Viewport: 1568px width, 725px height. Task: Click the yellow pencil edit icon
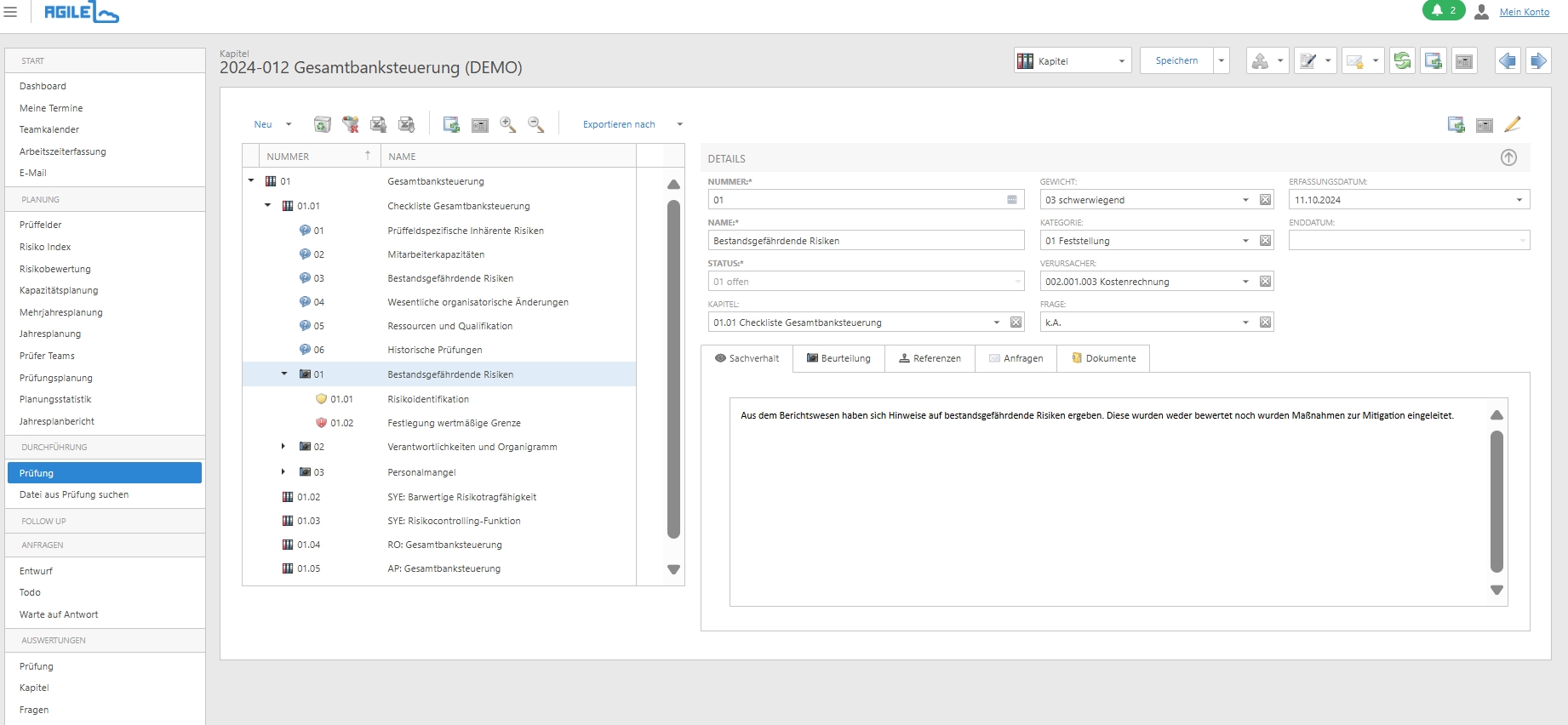pyautogui.click(x=1513, y=124)
